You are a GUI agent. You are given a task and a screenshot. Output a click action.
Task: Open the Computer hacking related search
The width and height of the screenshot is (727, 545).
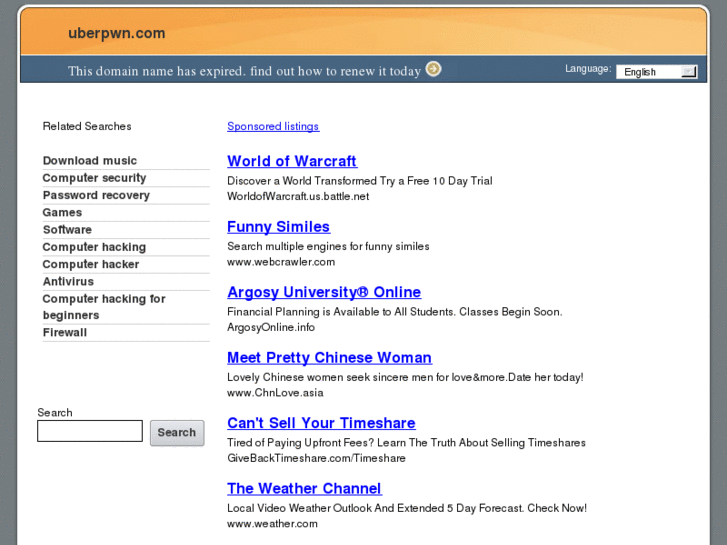point(94,247)
